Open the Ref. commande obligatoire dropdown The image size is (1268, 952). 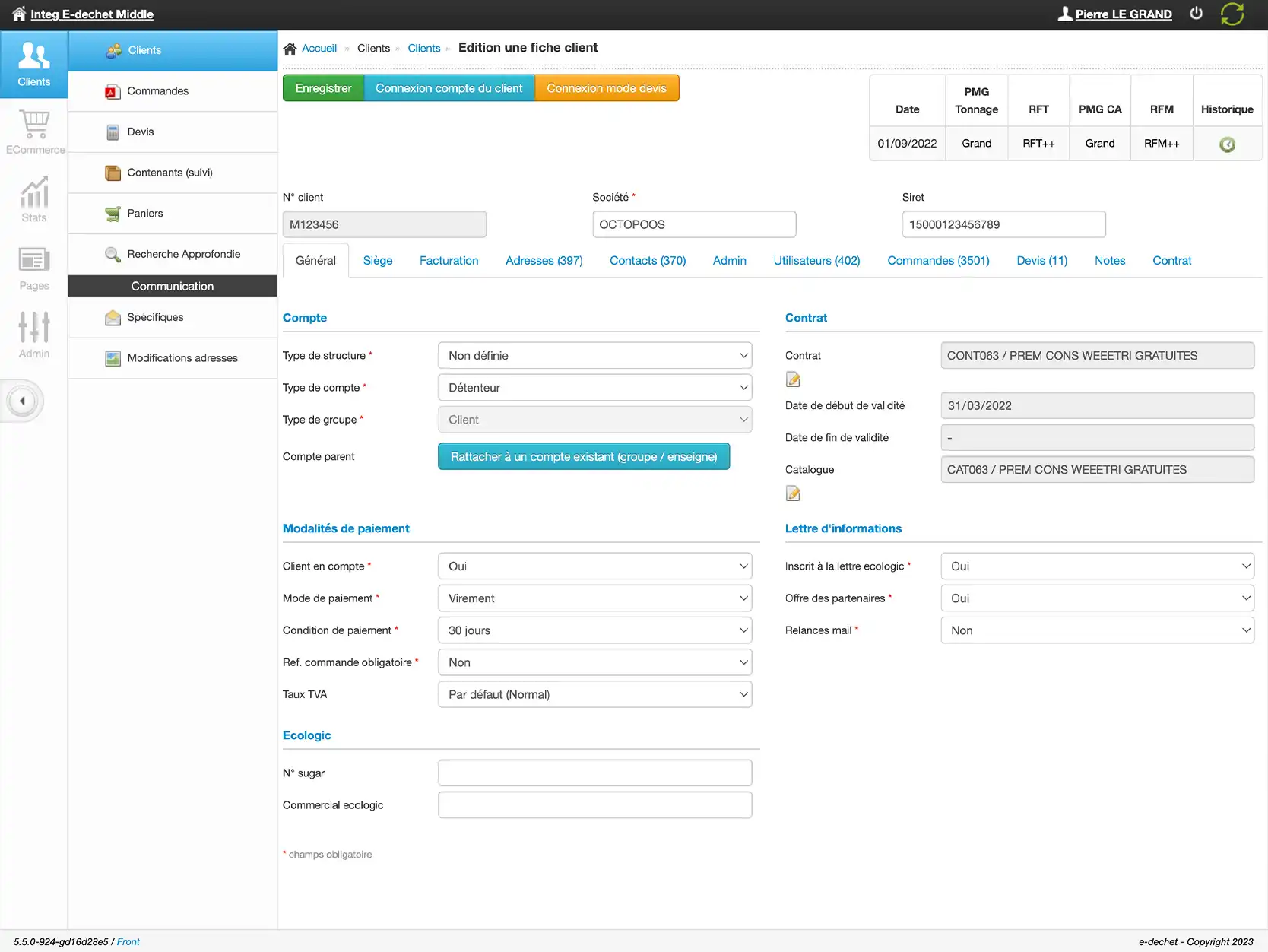(x=594, y=662)
